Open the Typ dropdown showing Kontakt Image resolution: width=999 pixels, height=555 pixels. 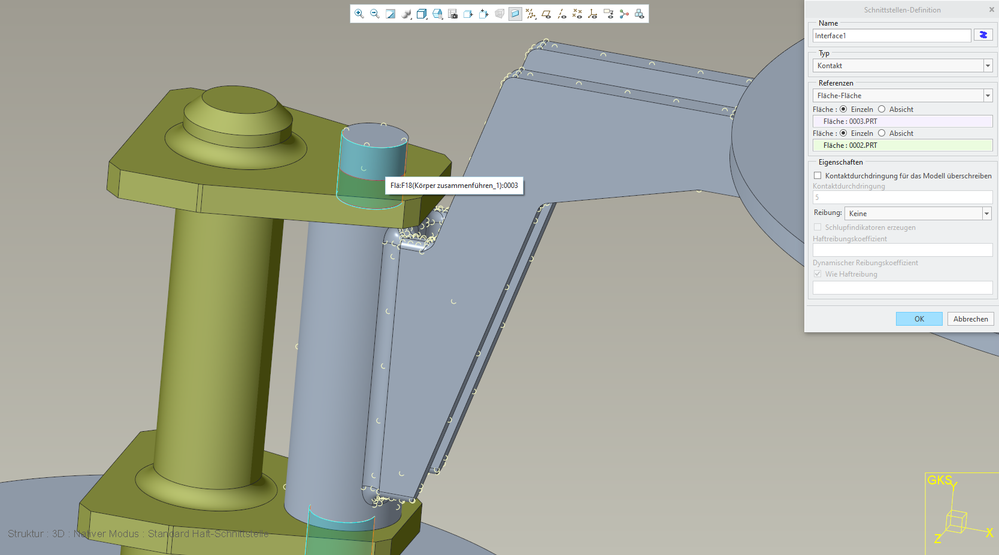pos(902,66)
